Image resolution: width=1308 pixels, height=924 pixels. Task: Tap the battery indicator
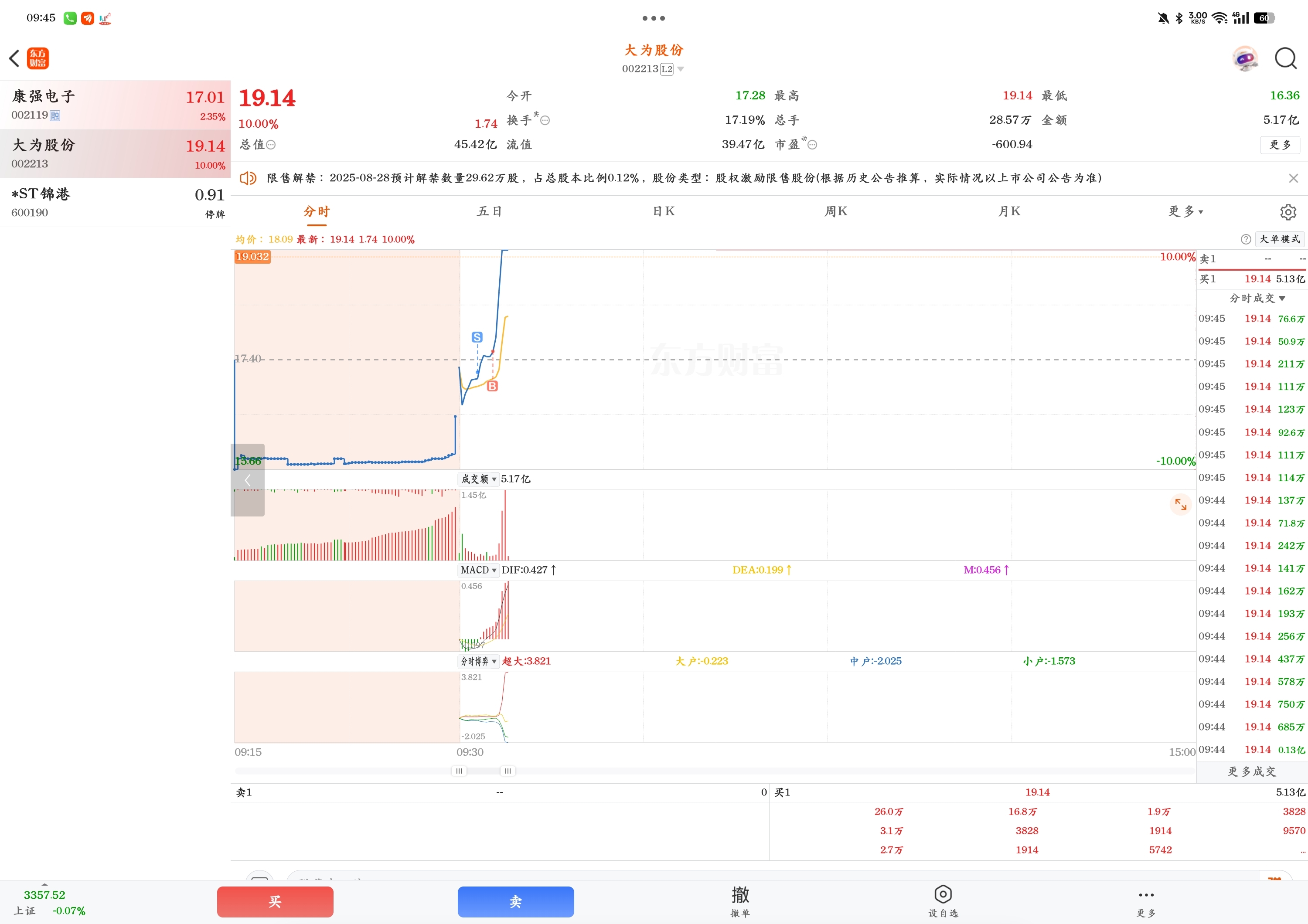click(x=1264, y=18)
